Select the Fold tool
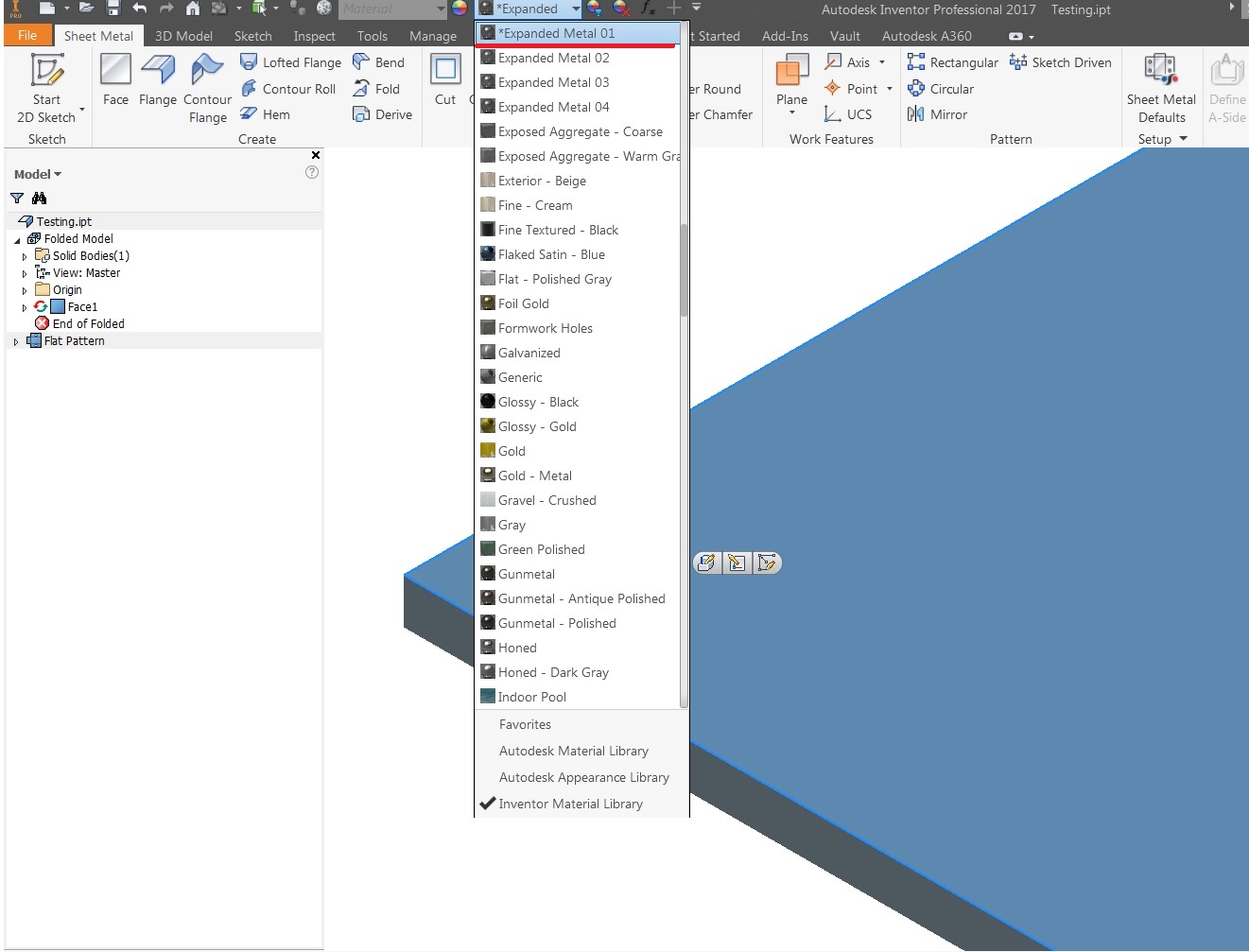1249x952 pixels. coord(377,88)
